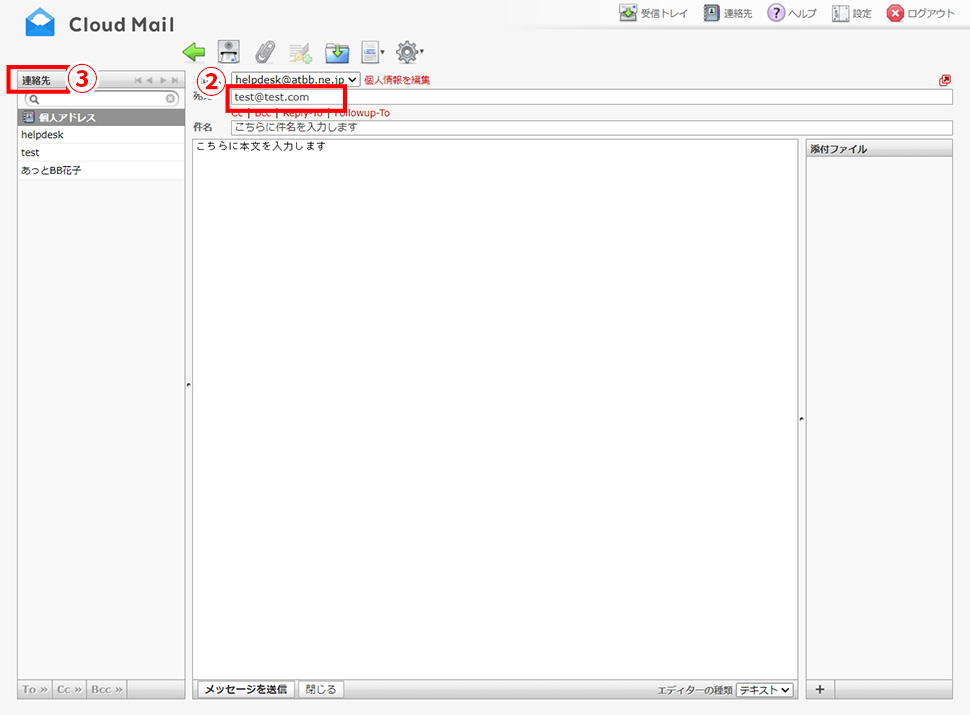Screen dimensions: 970x715
Task: Open 設定 settings from top menu
Action: coord(851,13)
